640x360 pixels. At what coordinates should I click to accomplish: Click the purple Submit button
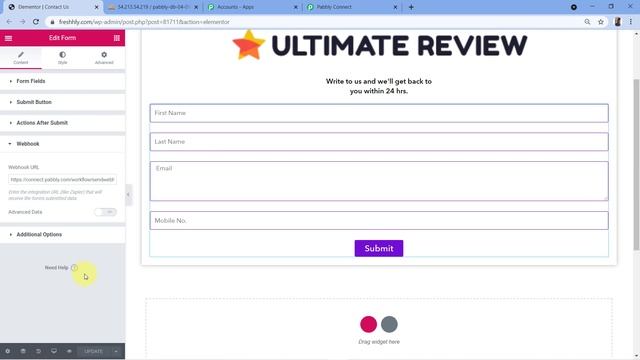click(379, 248)
